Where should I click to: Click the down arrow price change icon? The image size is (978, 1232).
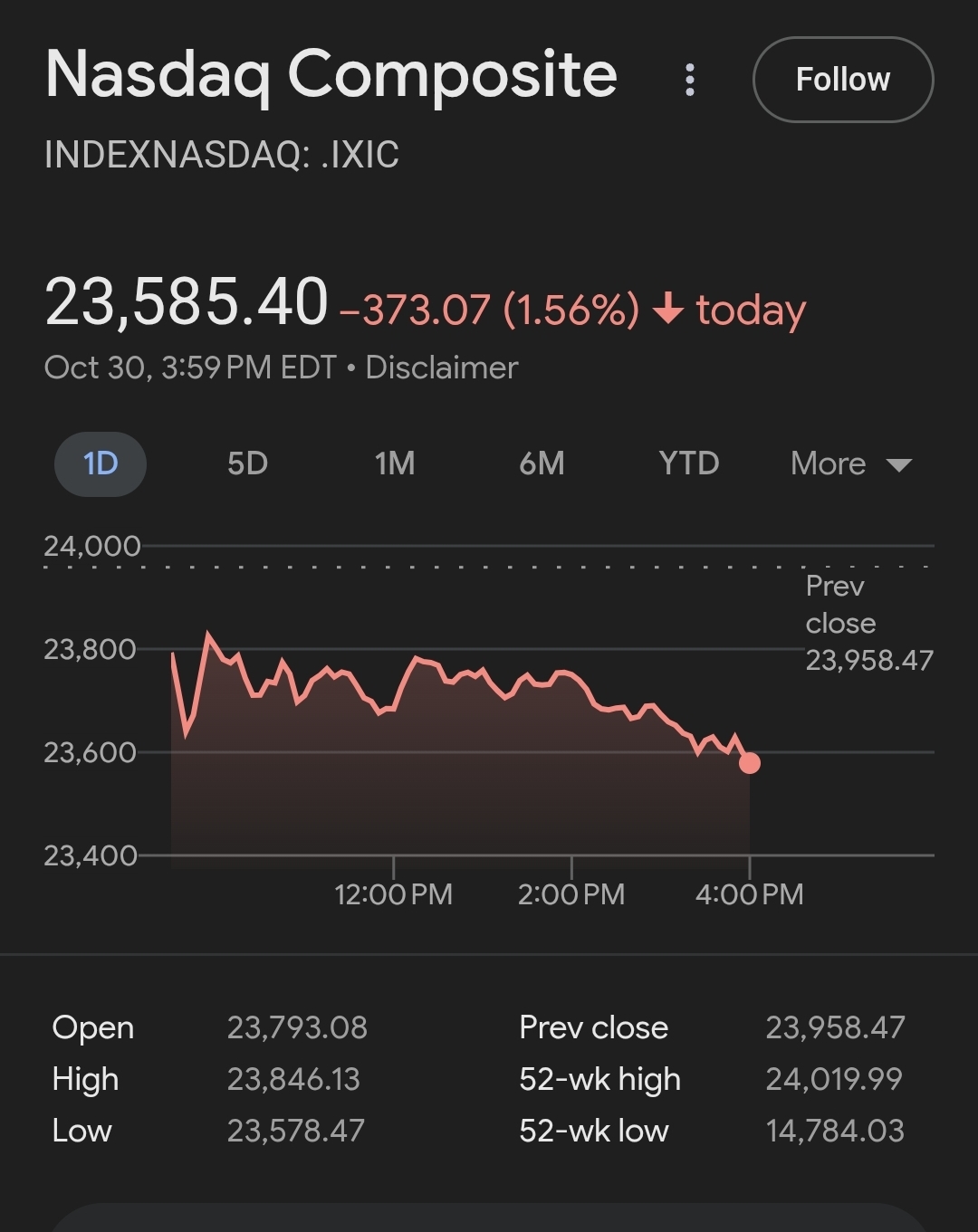click(x=668, y=310)
